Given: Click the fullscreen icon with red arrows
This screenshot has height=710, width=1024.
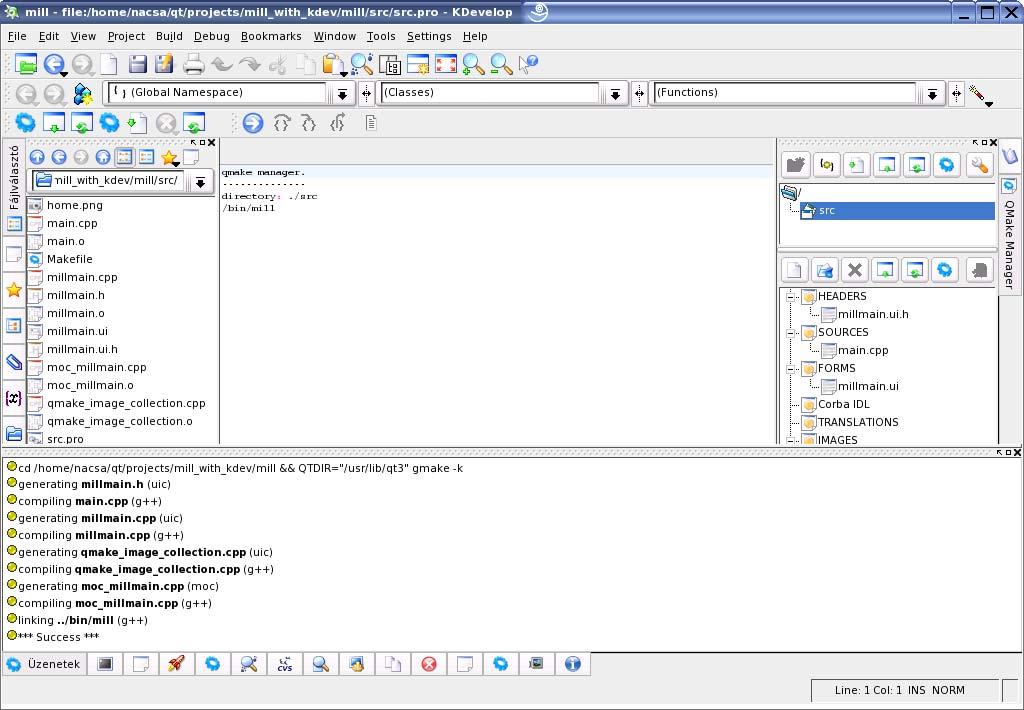Looking at the screenshot, I should 445,64.
